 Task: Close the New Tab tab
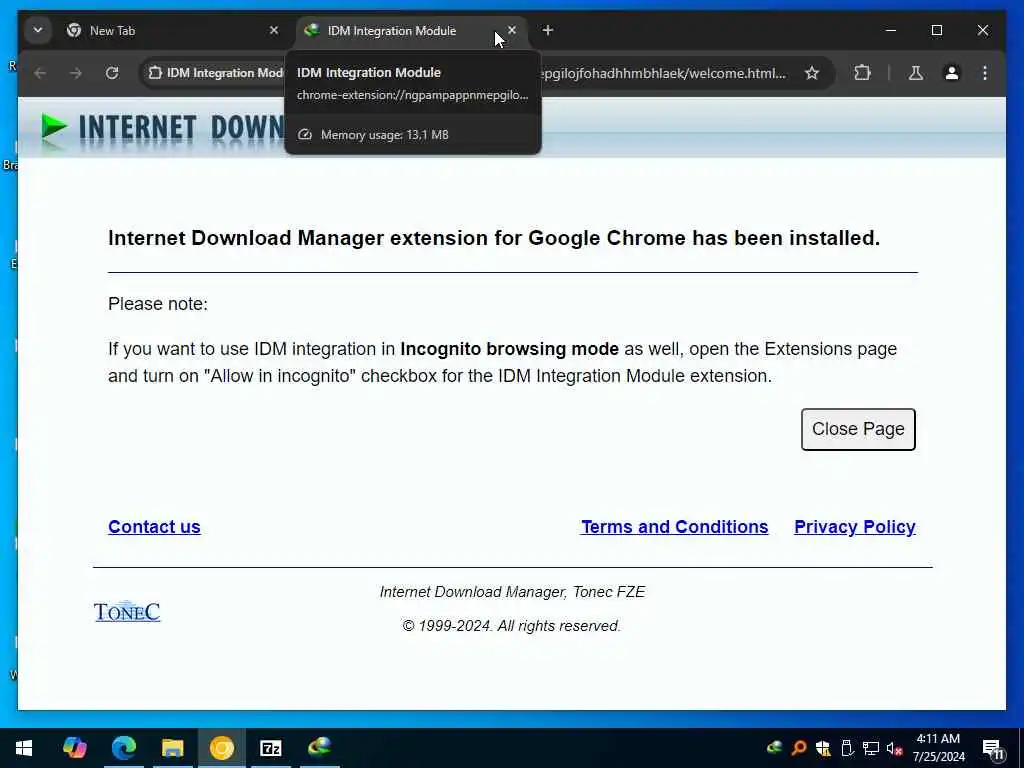(x=274, y=31)
